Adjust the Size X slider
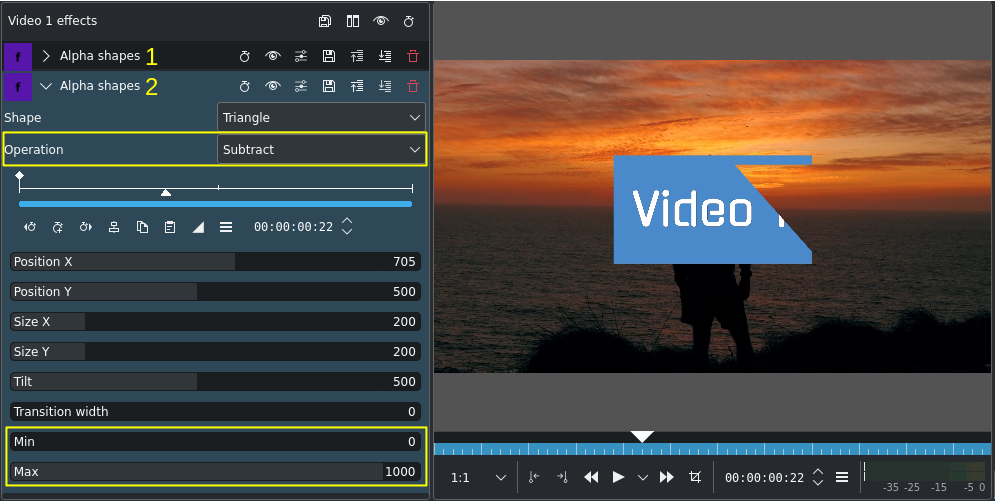This screenshot has height=501, width=995. pos(215,322)
